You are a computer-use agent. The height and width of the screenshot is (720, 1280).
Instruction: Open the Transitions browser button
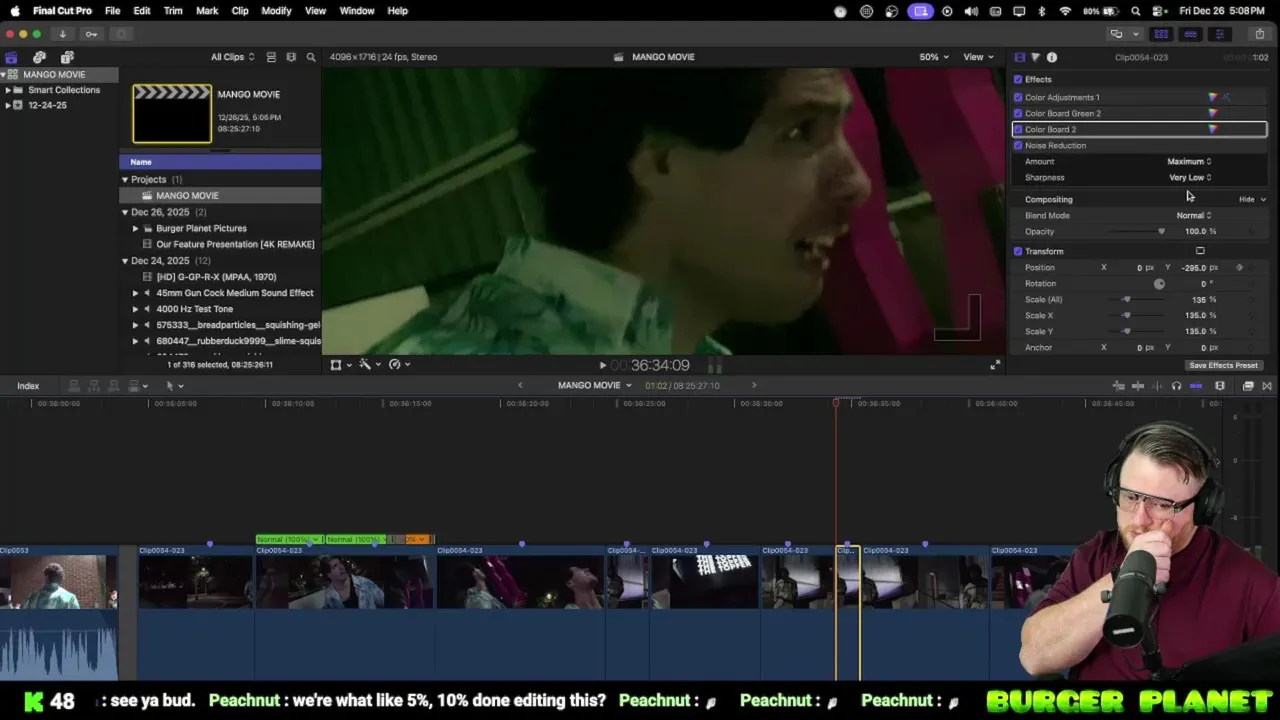(x=1267, y=386)
